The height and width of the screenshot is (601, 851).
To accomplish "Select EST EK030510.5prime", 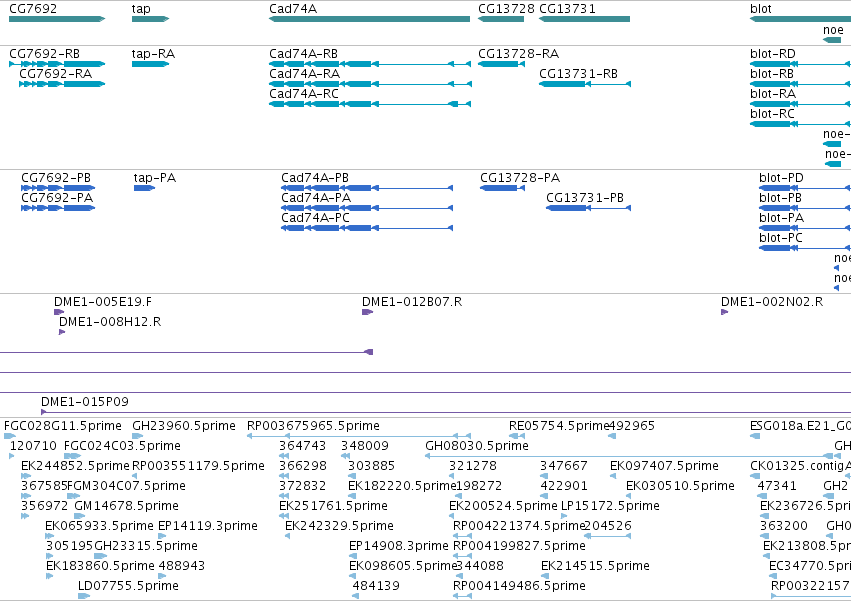I will 628,496.
